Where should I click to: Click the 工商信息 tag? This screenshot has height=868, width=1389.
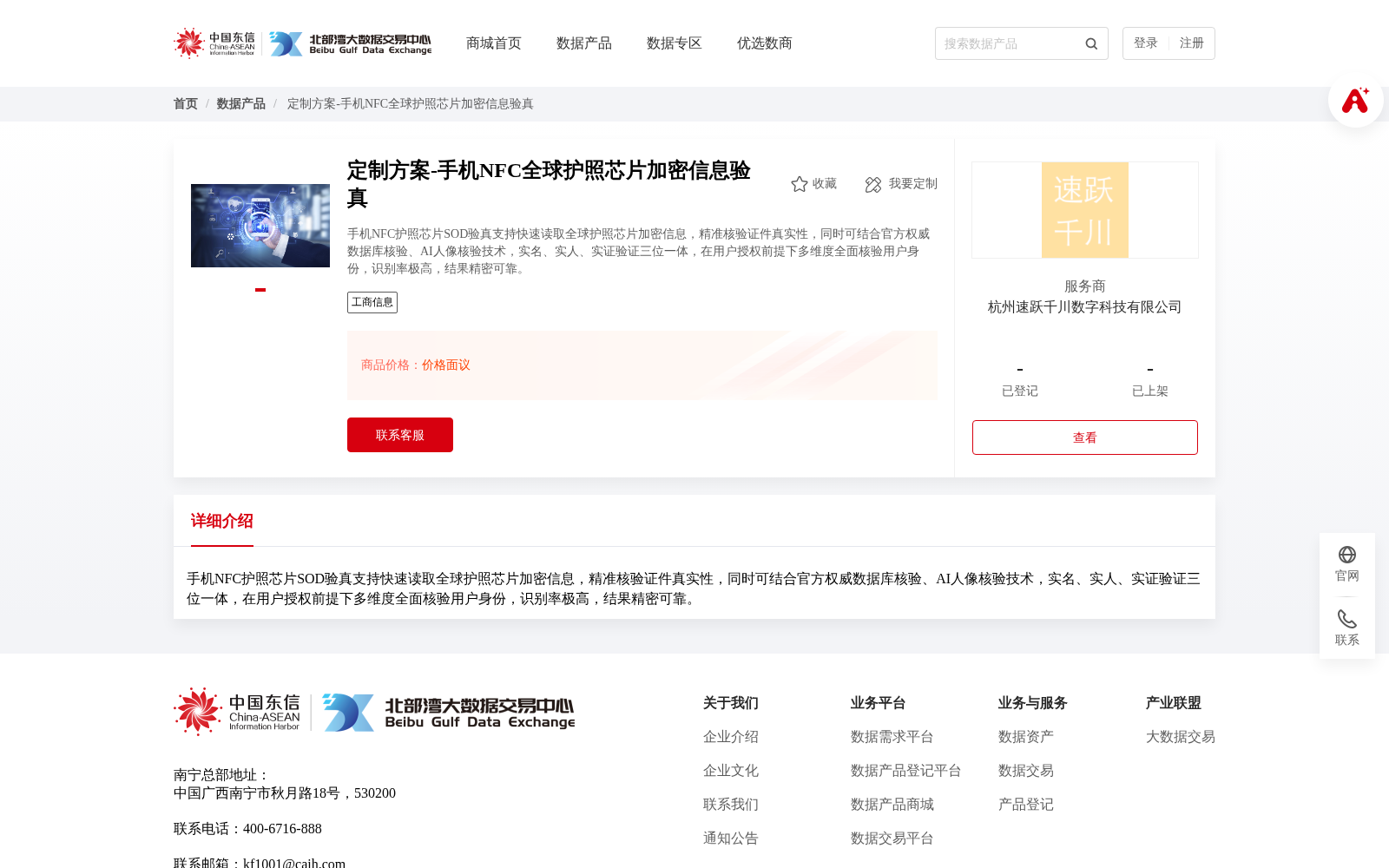372,302
